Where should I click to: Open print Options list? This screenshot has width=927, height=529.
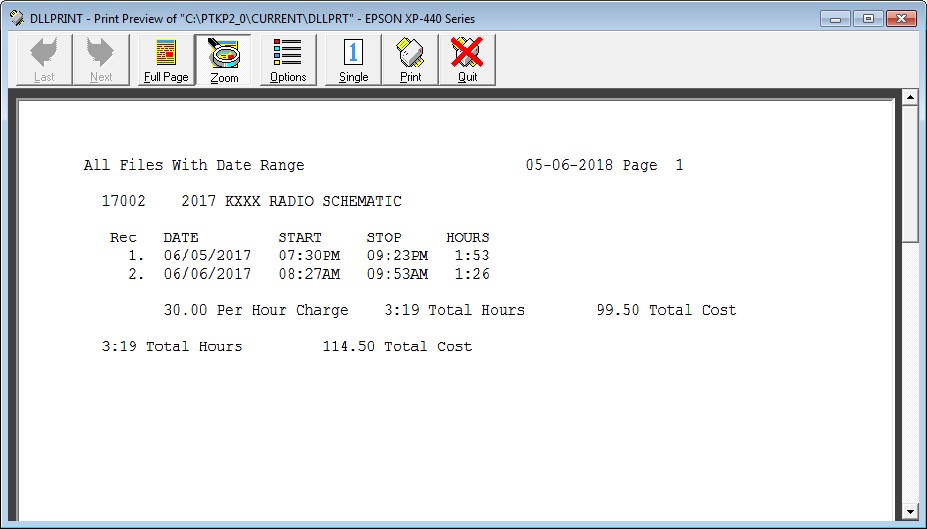pyautogui.click(x=288, y=60)
